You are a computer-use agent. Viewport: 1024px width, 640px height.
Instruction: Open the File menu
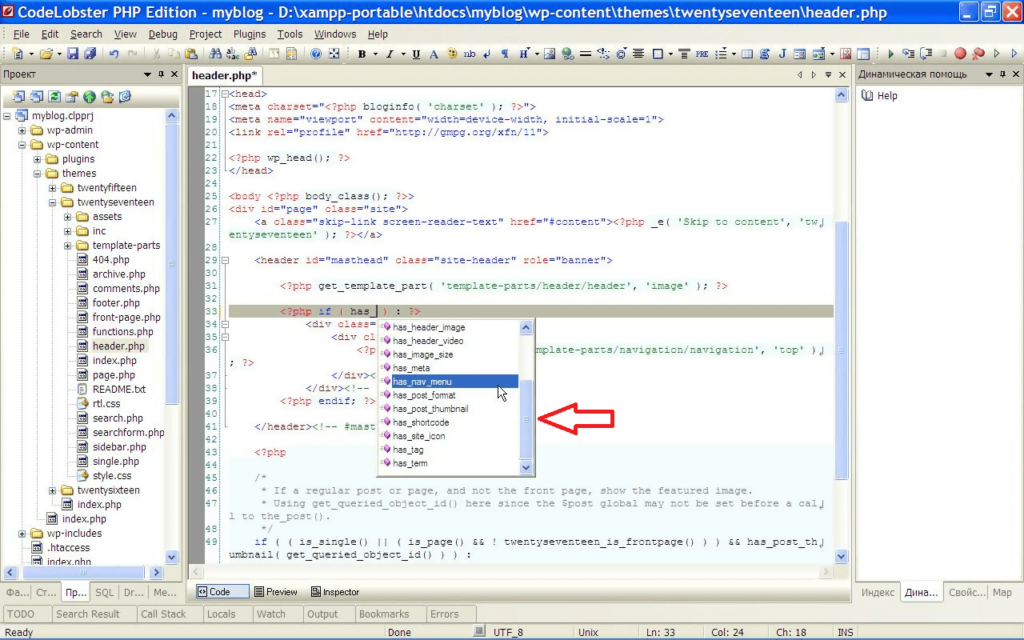point(21,34)
